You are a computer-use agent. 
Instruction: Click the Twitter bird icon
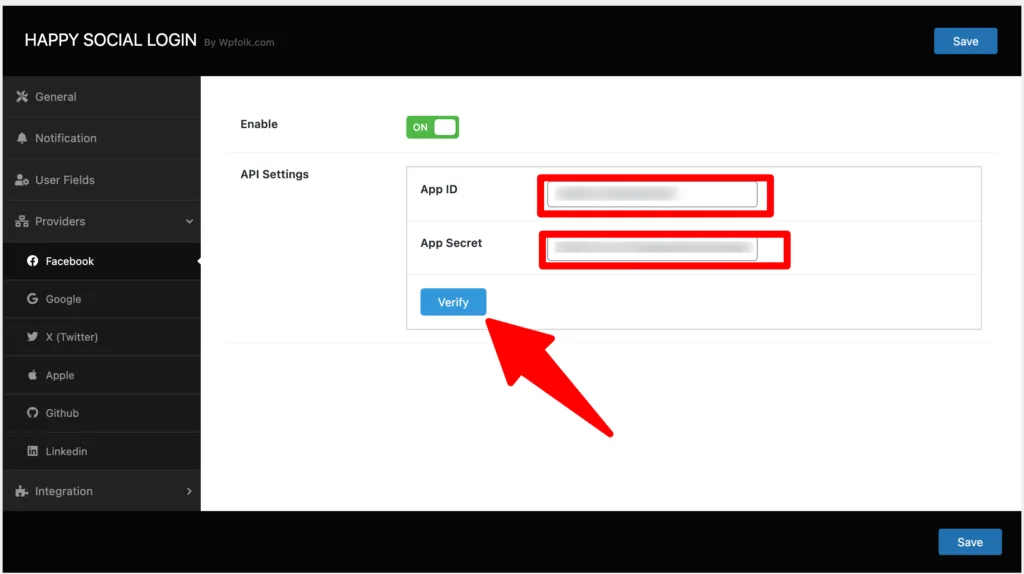32,337
